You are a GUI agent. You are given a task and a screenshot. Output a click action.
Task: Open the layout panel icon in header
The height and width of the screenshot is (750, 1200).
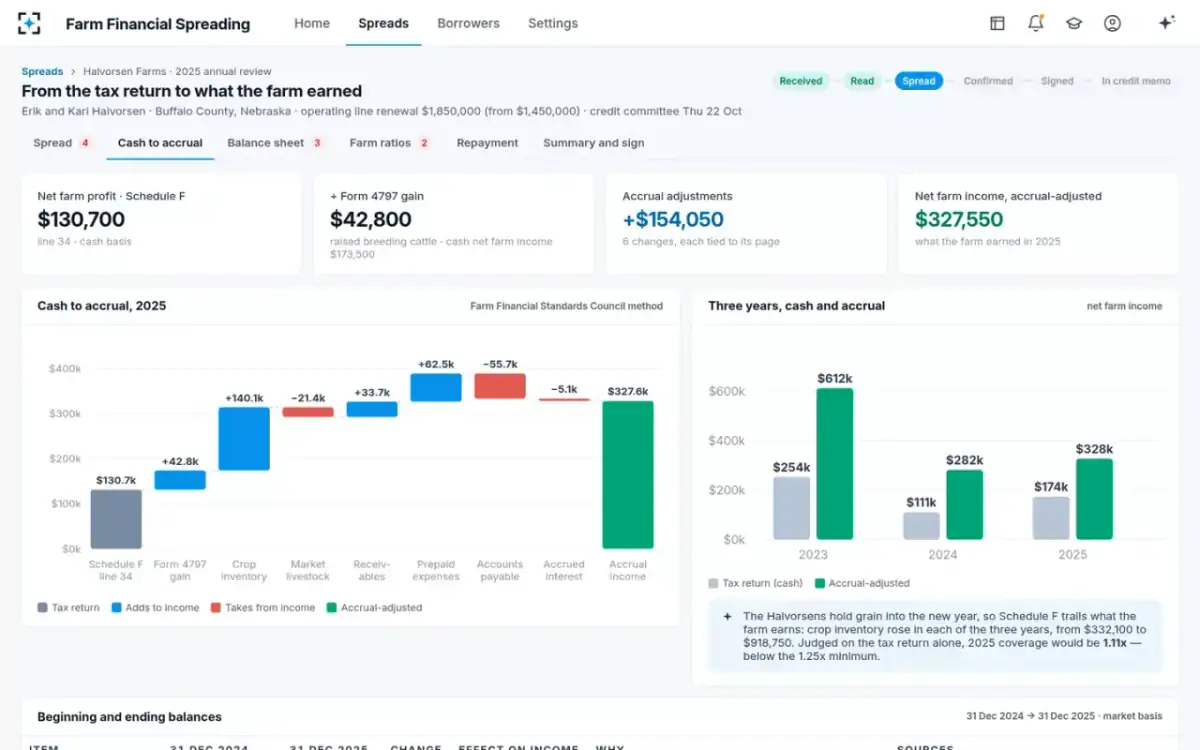(x=997, y=23)
